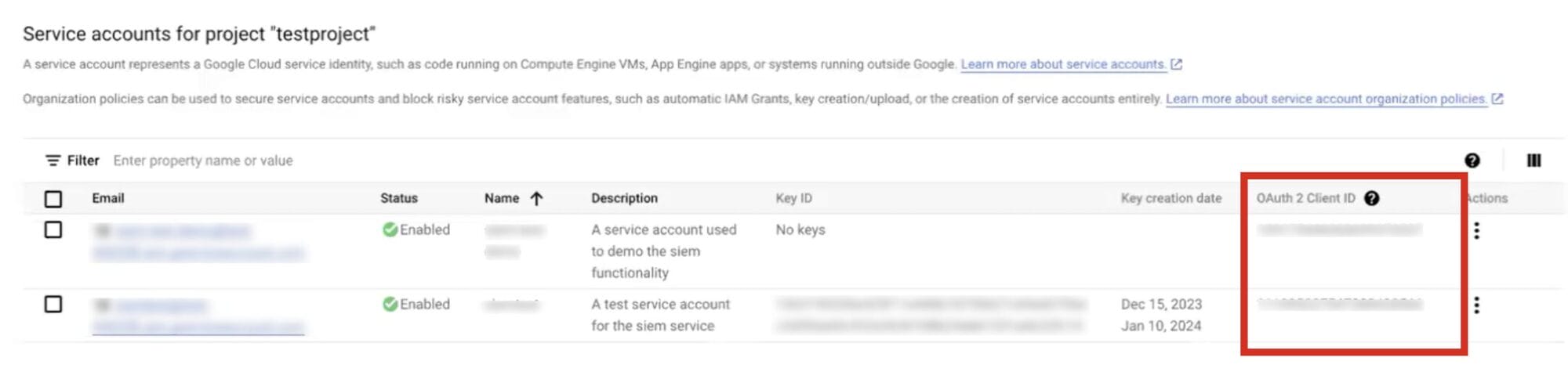The image size is (1568, 379).
Task: Open the service account organization policies link
Action: point(1326,99)
